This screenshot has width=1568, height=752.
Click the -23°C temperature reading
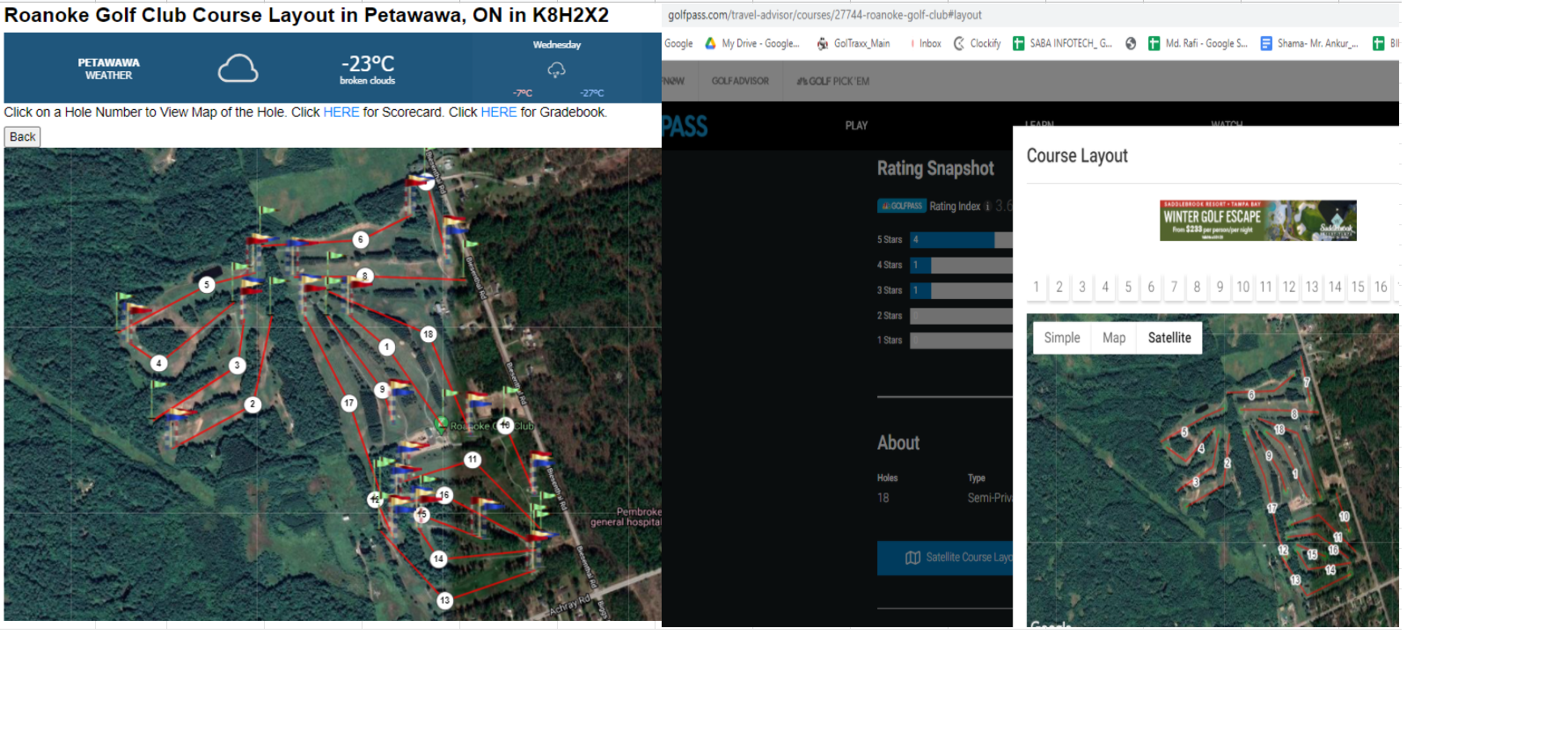368,63
